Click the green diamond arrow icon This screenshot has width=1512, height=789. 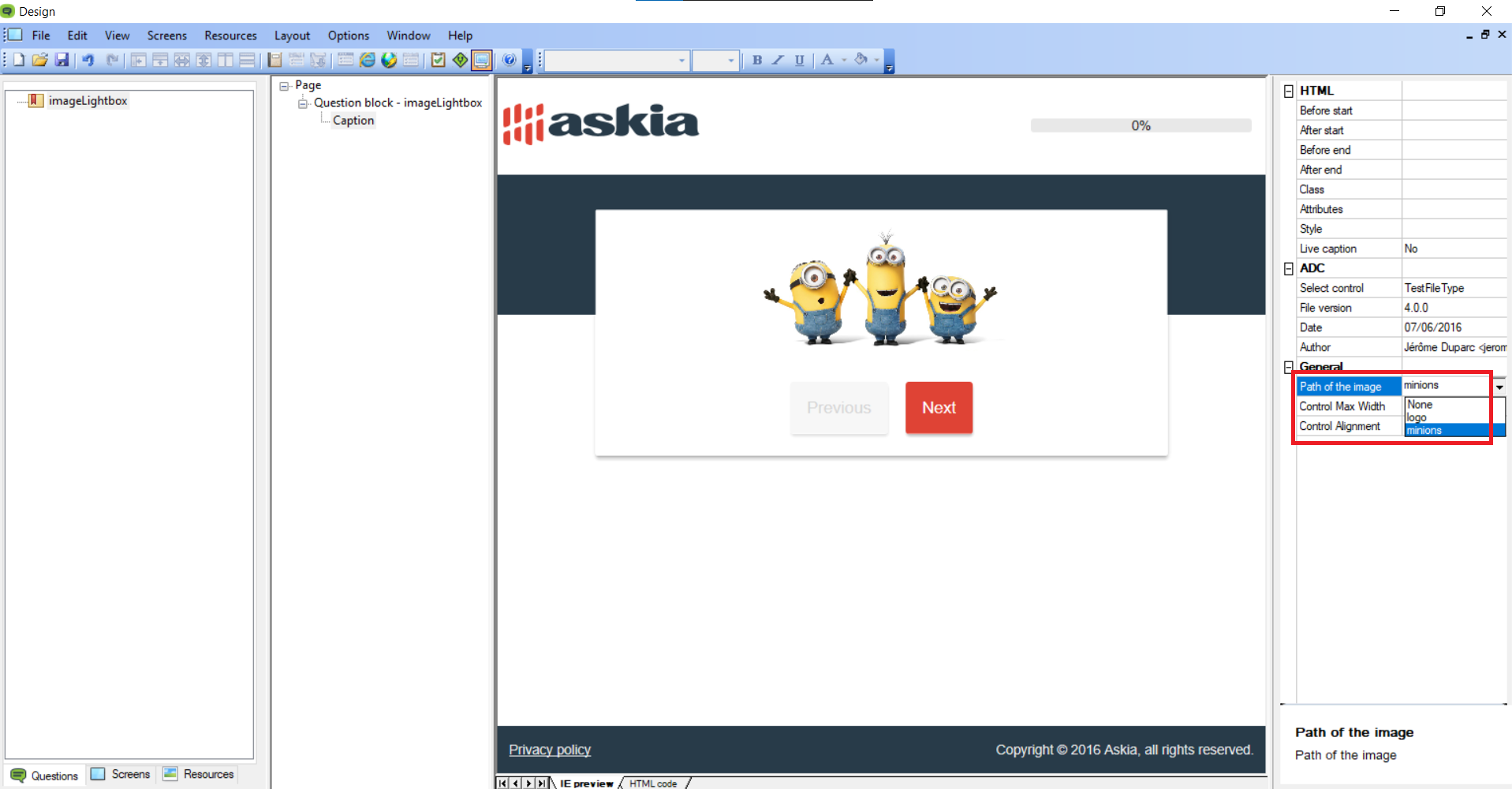click(460, 60)
